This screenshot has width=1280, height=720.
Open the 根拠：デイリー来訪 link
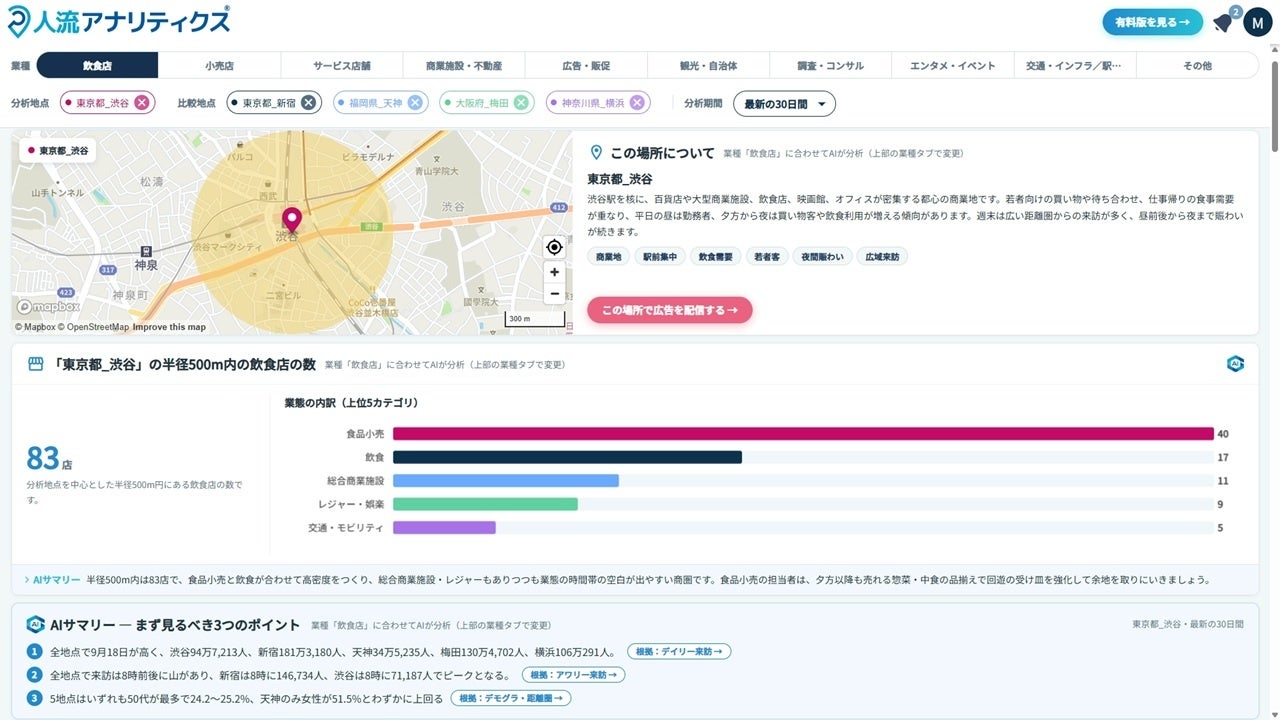[679, 652]
